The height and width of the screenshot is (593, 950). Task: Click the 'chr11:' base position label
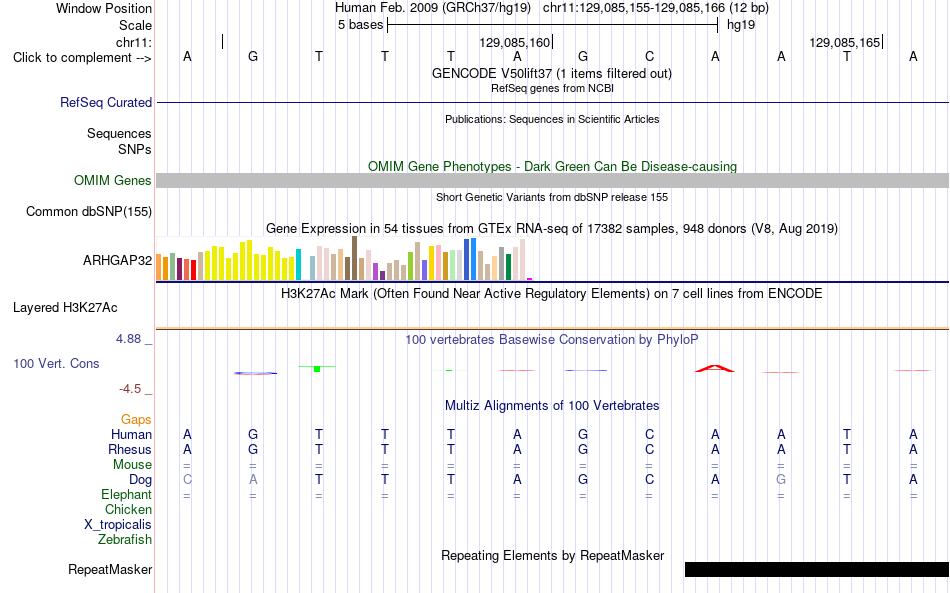(133, 42)
